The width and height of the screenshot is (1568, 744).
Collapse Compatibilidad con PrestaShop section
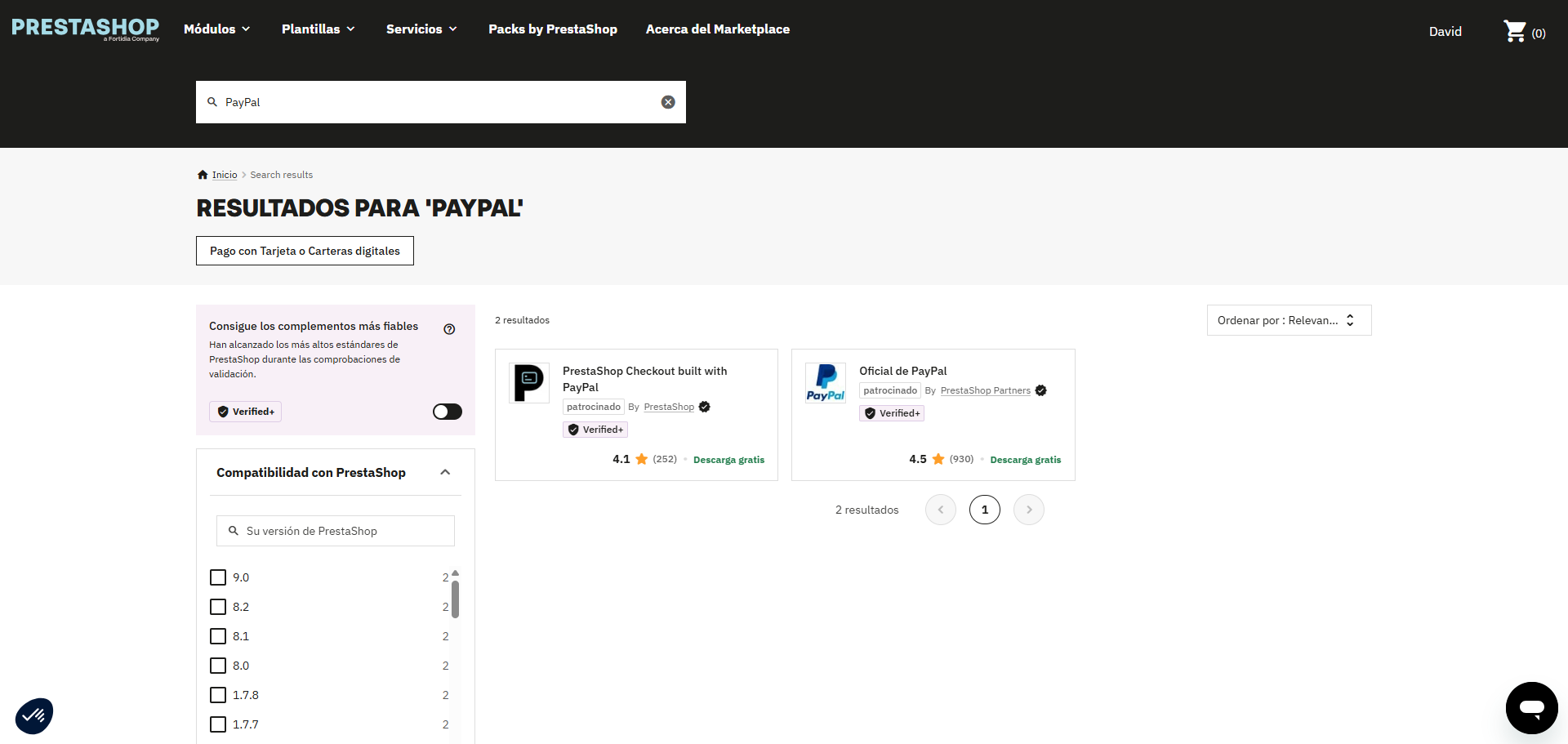(x=445, y=472)
